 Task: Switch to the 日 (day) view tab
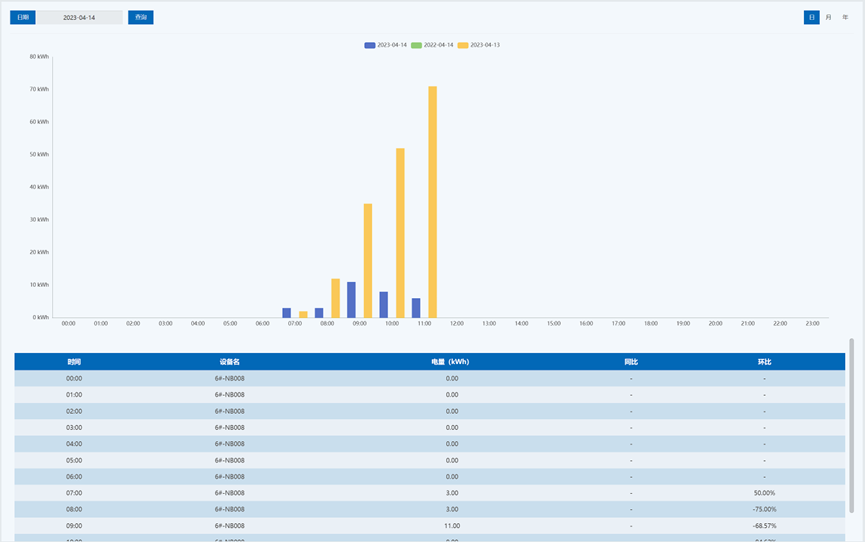point(811,17)
